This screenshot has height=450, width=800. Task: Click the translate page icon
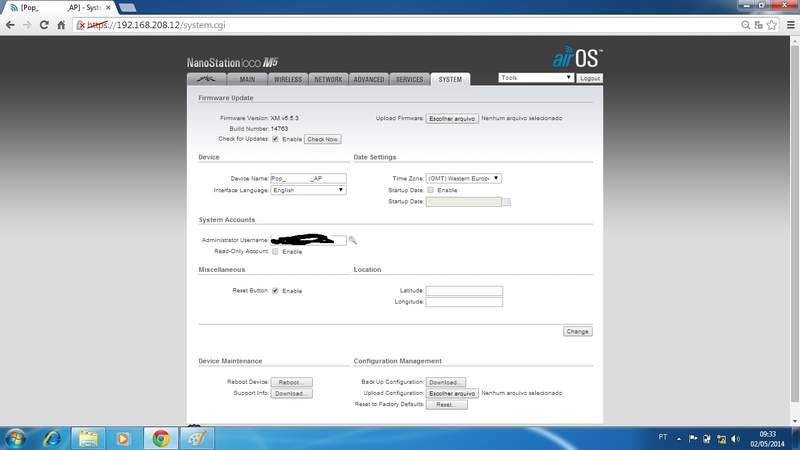point(759,24)
